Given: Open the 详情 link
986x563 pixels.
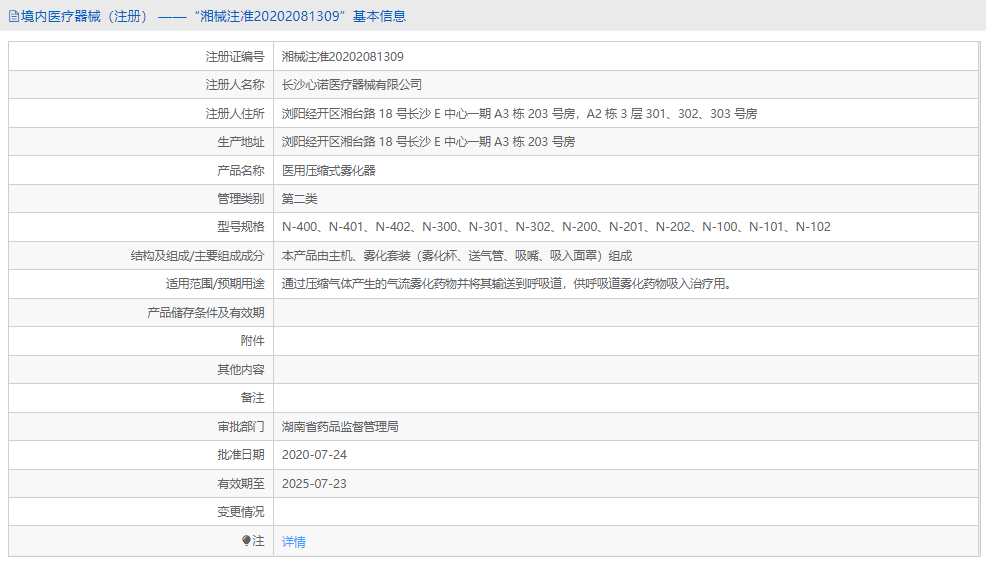Looking at the screenshot, I should (294, 542).
